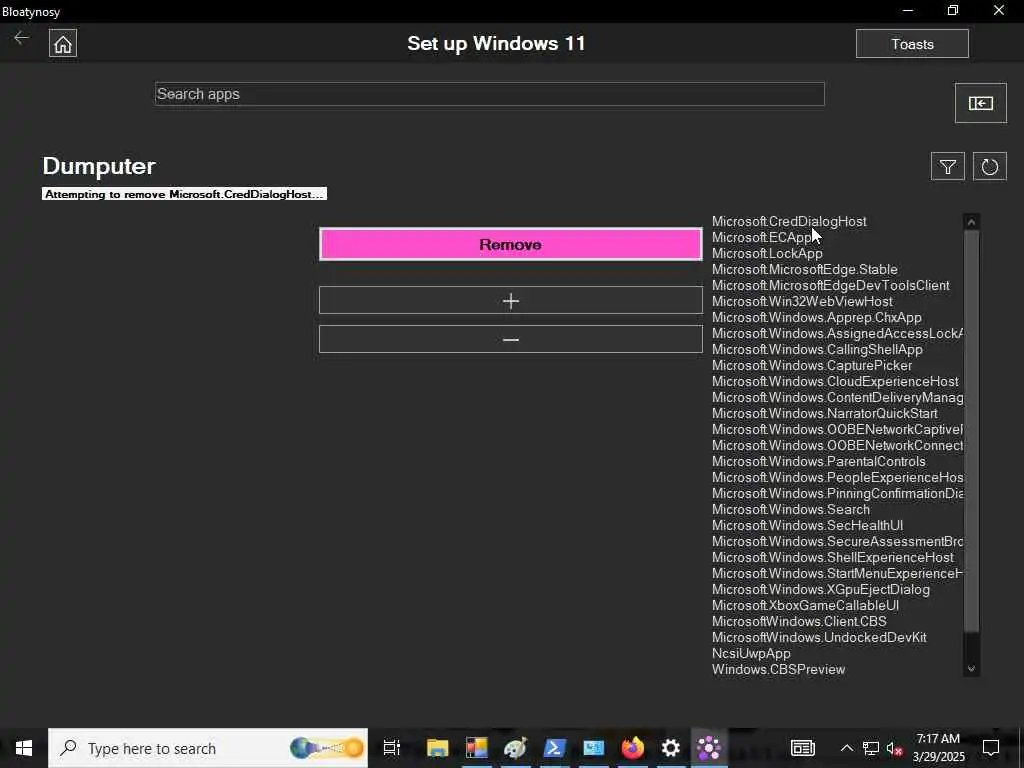Focus the Search apps field
Screen dimensions: 1024x768
490,94
